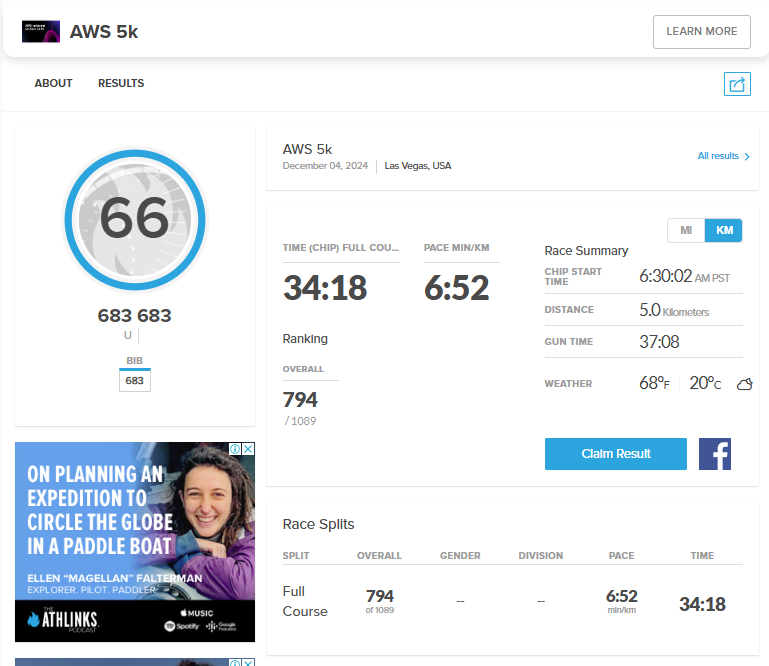This screenshot has height=666, width=769.
Task: Click the LEARN MORE button
Action: point(701,31)
